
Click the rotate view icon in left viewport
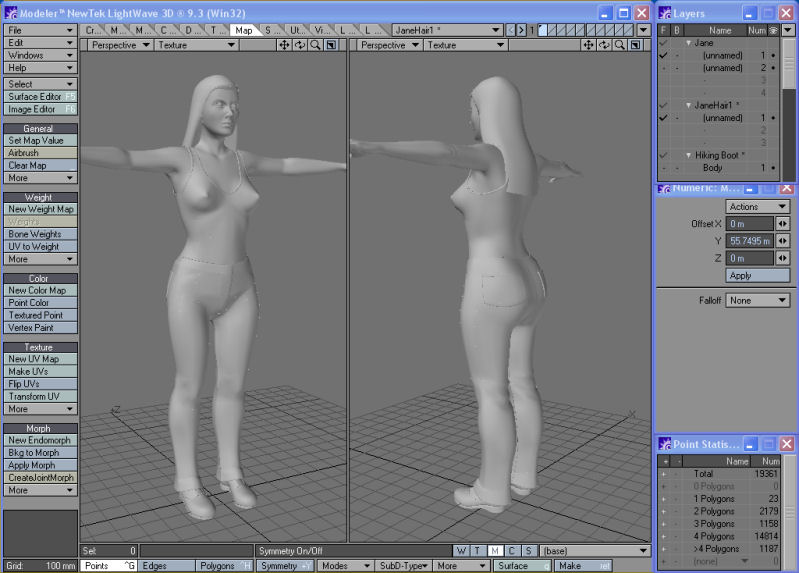(299, 45)
